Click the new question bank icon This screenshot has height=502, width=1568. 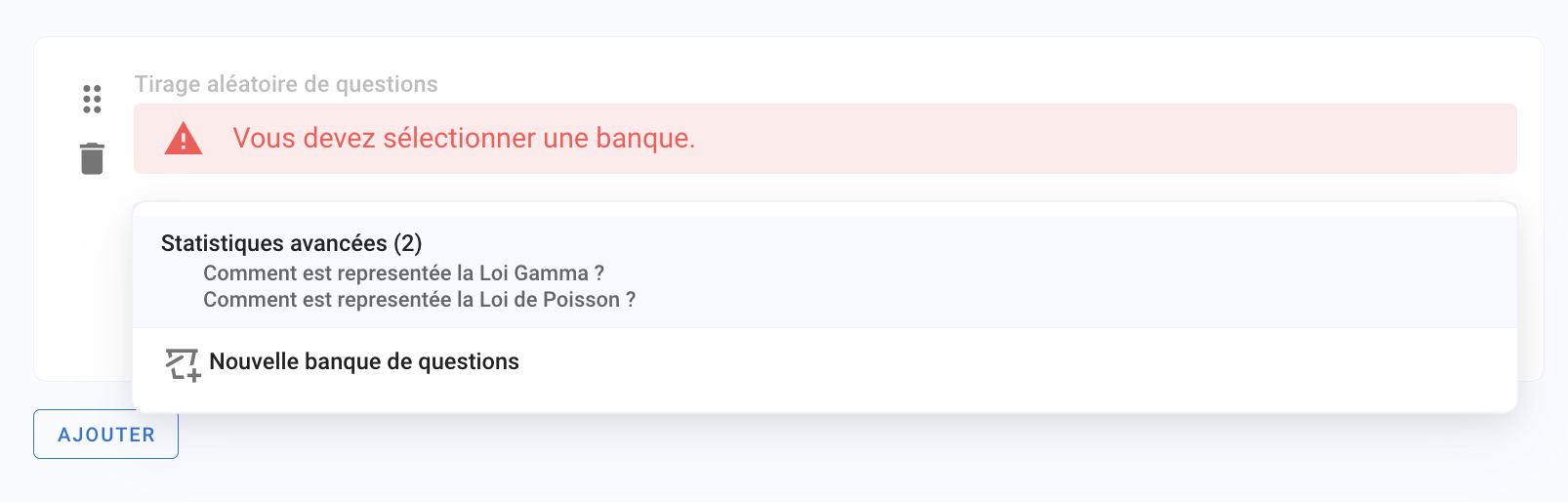(183, 364)
